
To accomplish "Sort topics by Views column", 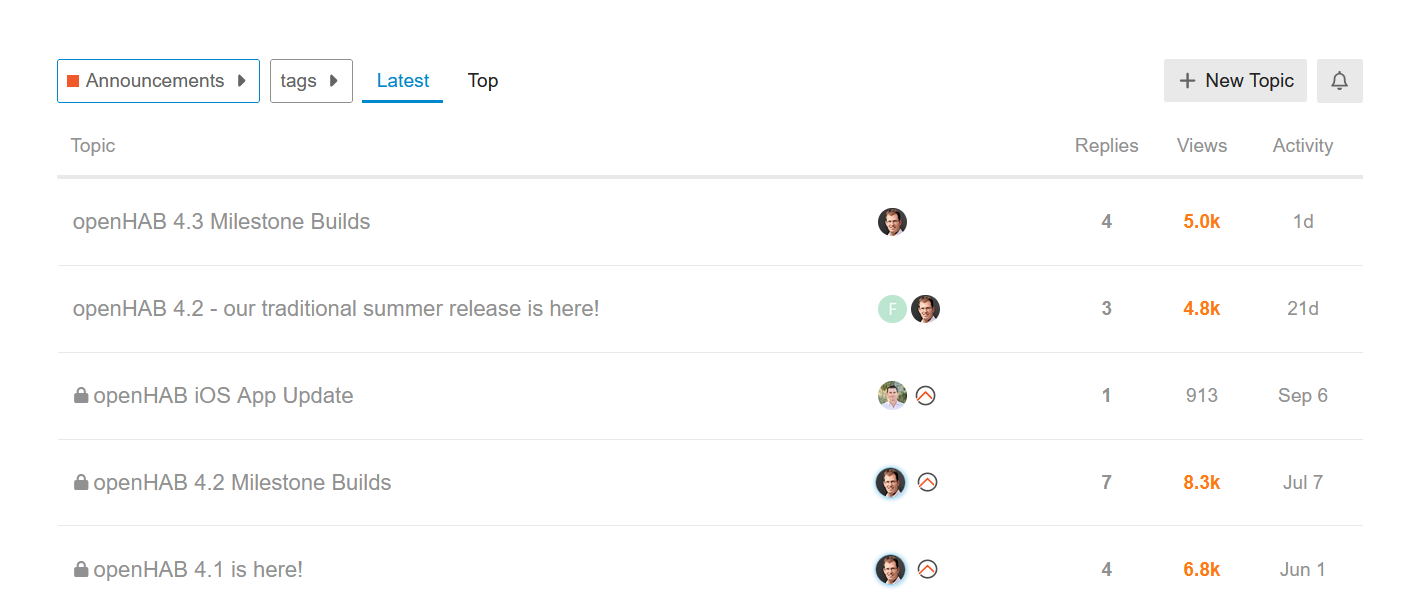I will [1201, 146].
